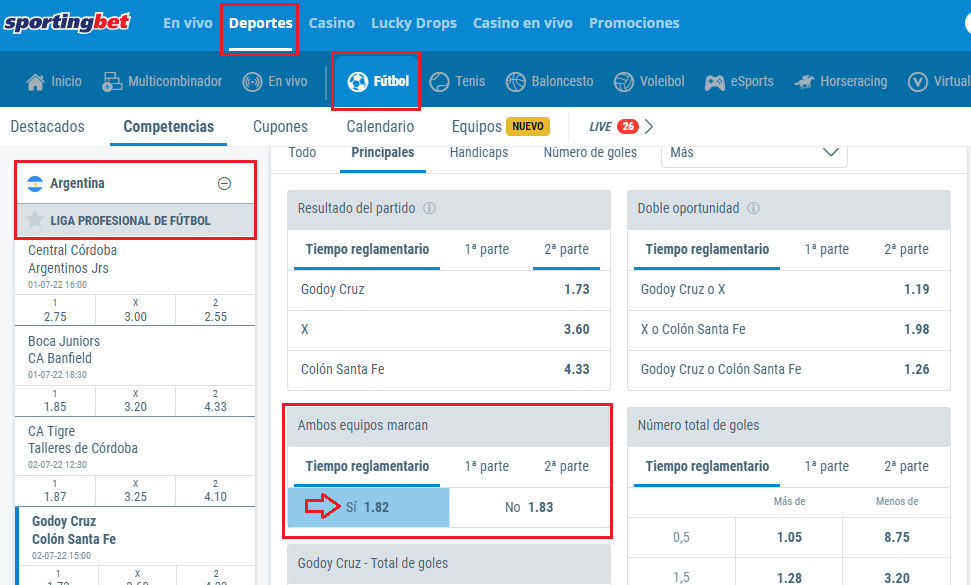Open the Promociones menu
Screen dimensions: 971x585
[634, 24]
